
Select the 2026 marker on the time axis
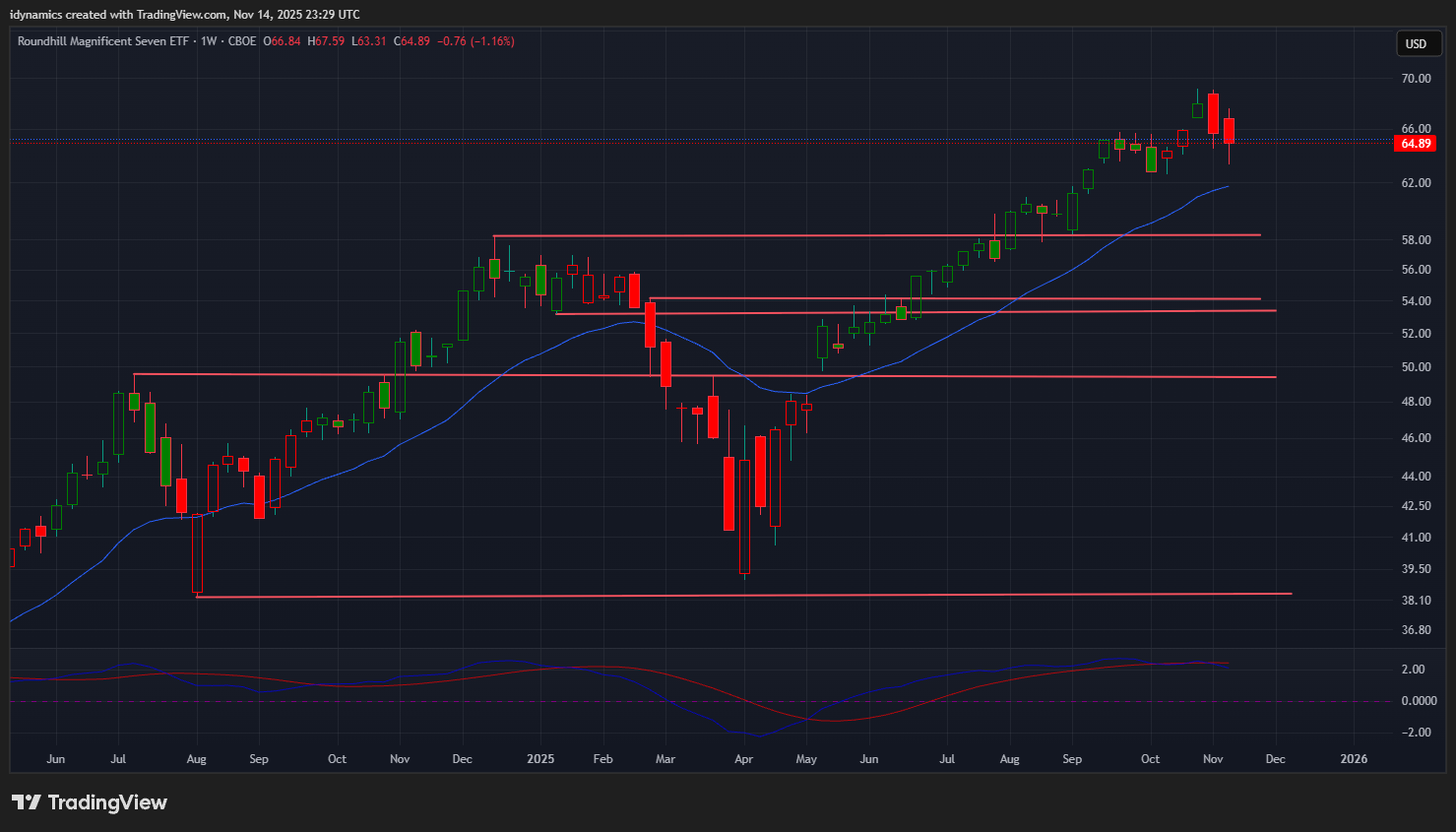[x=1354, y=759]
